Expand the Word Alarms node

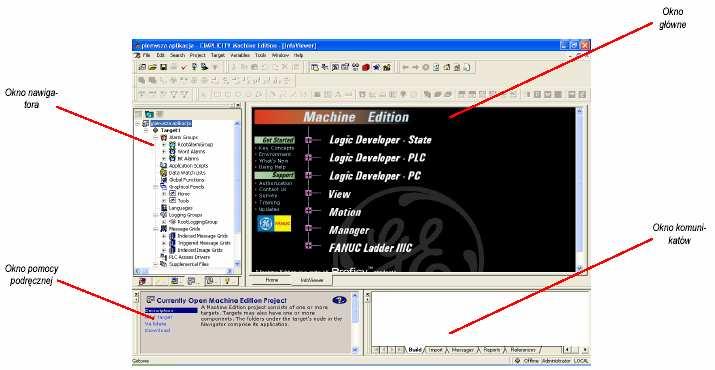click(164, 151)
